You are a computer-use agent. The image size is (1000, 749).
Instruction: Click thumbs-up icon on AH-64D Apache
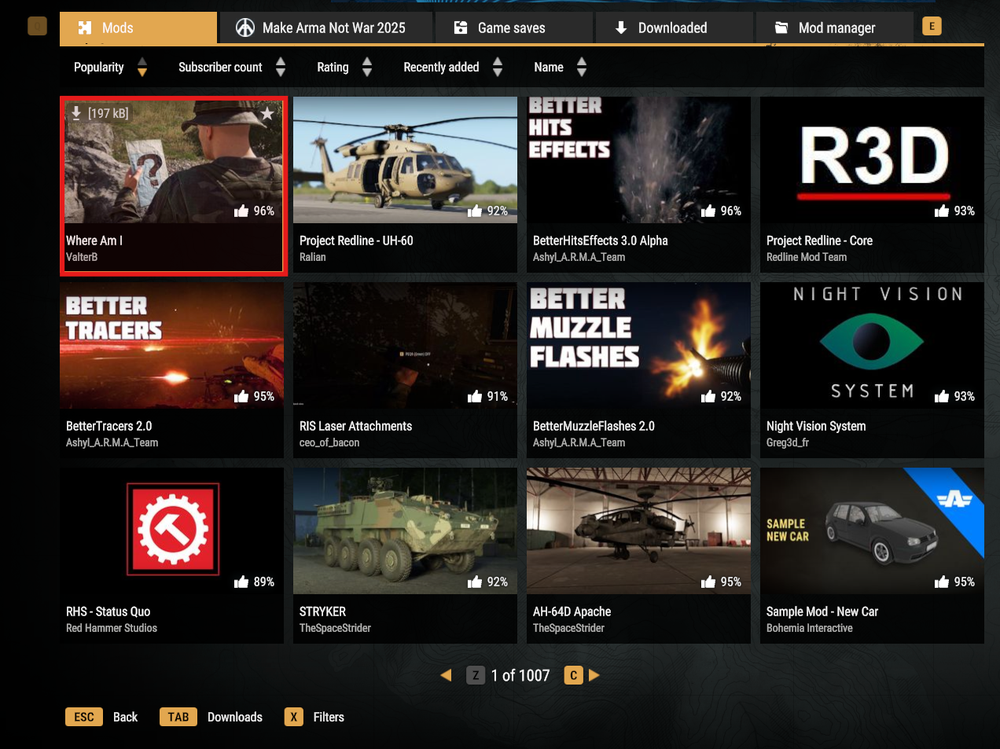pyautogui.click(x=708, y=582)
